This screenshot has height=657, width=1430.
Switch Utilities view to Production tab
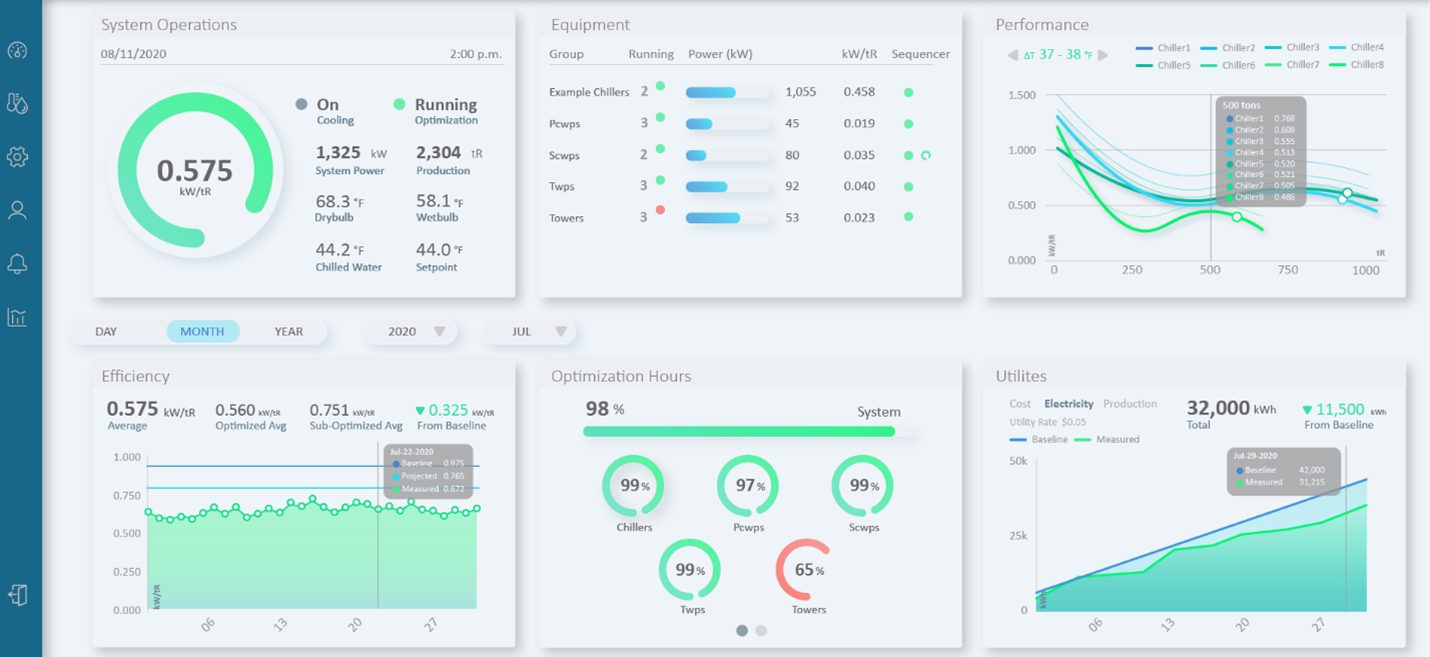click(1130, 404)
